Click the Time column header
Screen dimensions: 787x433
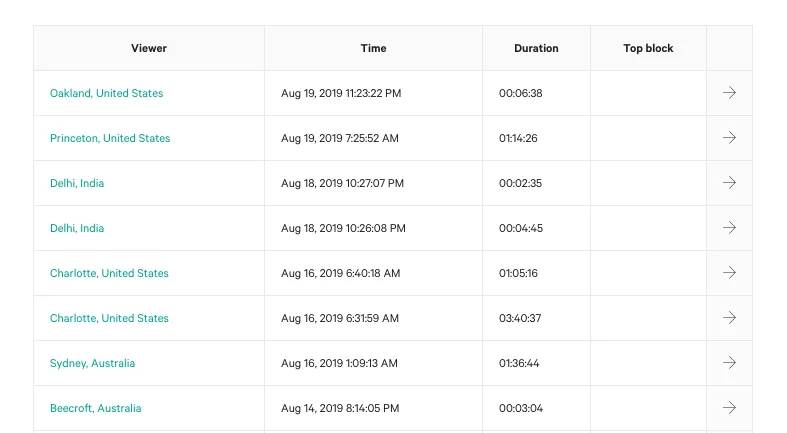click(x=373, y=48)
